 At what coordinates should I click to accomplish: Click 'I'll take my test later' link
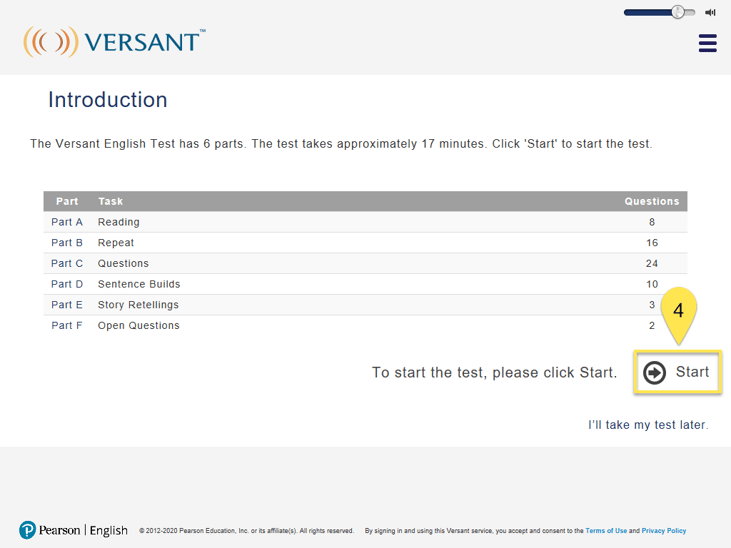(648, 425)
